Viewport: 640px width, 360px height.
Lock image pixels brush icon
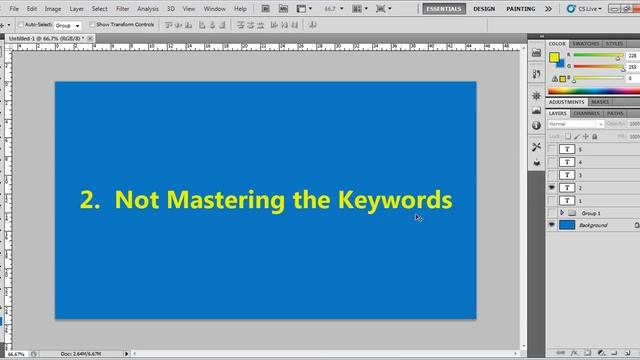click(577, 136)
